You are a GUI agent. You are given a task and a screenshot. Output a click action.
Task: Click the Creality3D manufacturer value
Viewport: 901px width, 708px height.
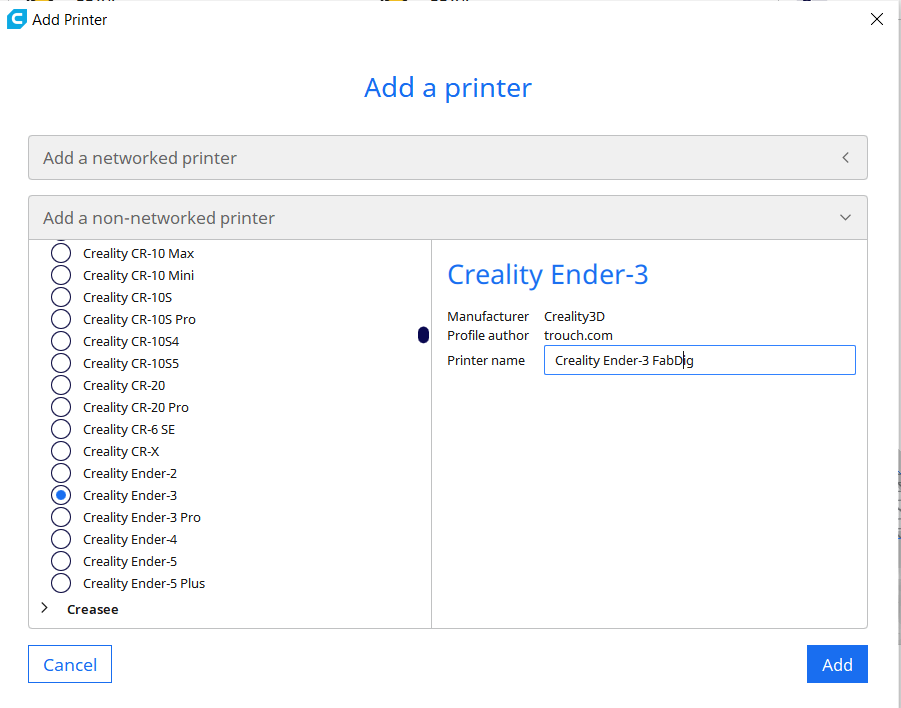pyautogui.click(x=574, y=317)
